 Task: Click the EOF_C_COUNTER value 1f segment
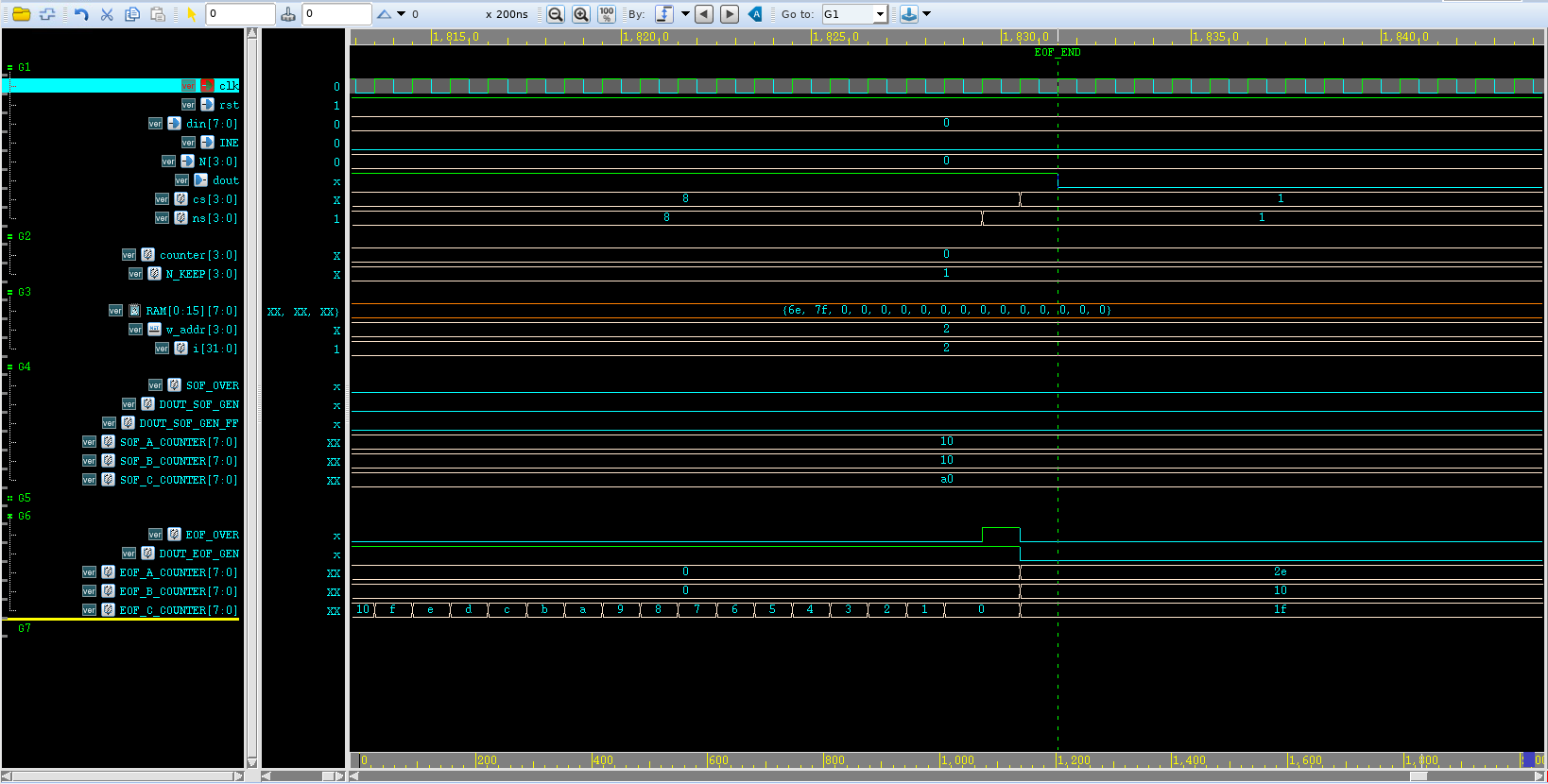(1281, 610)
